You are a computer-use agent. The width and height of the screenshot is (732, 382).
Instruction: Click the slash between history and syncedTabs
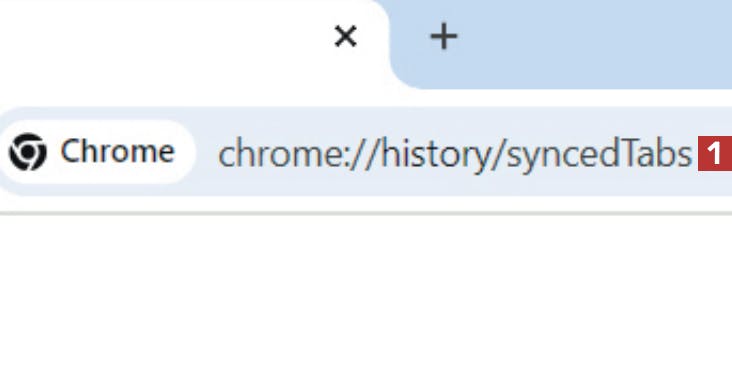click(x=498, y=153)
